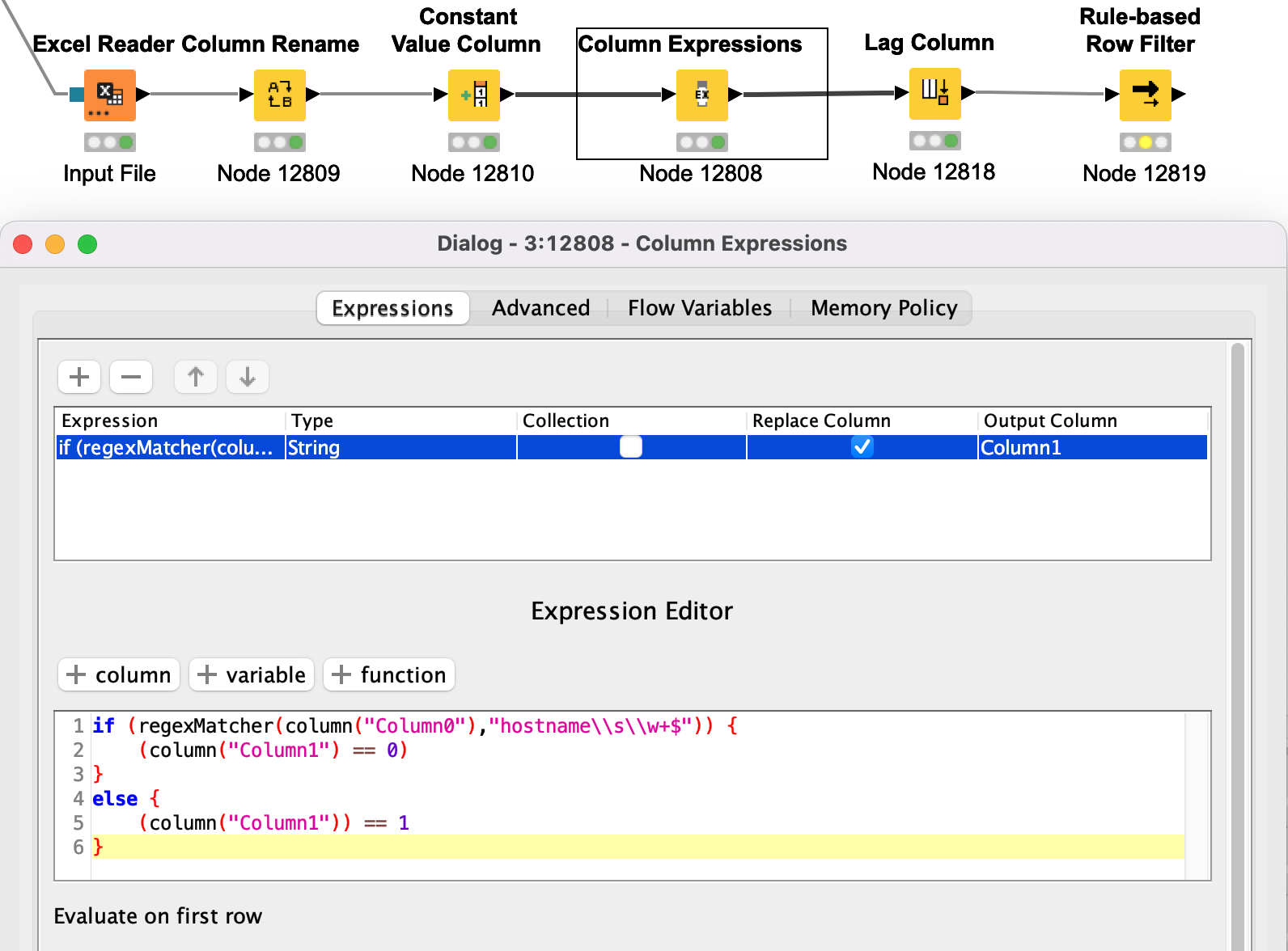Toggle the Collection checkbox

coord(631,447)
